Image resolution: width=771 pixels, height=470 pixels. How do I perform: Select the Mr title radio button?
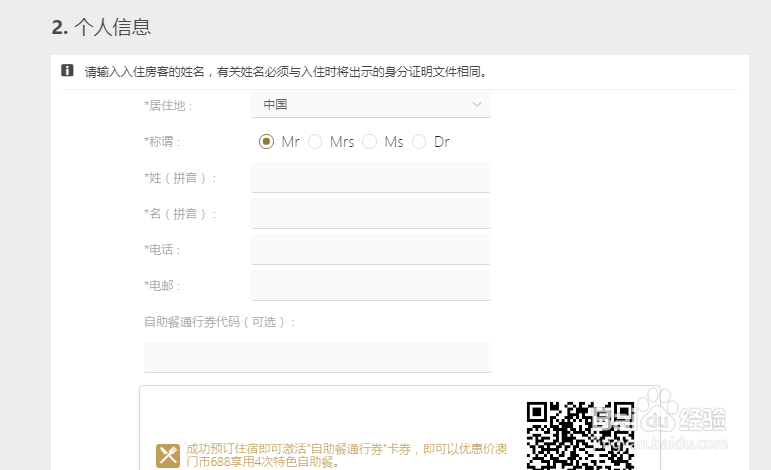tap(267, 142)
